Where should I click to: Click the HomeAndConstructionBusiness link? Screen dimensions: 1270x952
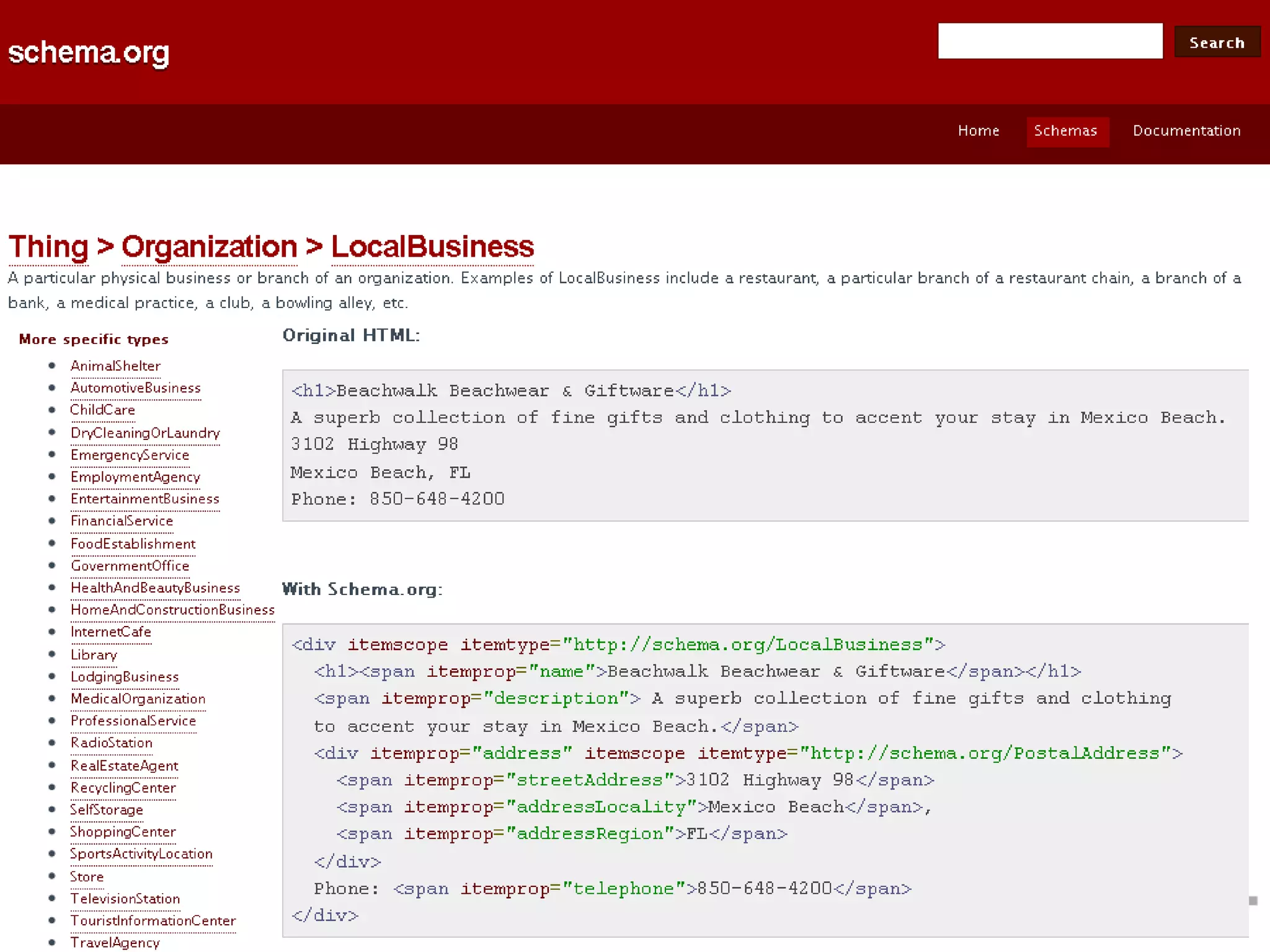(172, 610)
